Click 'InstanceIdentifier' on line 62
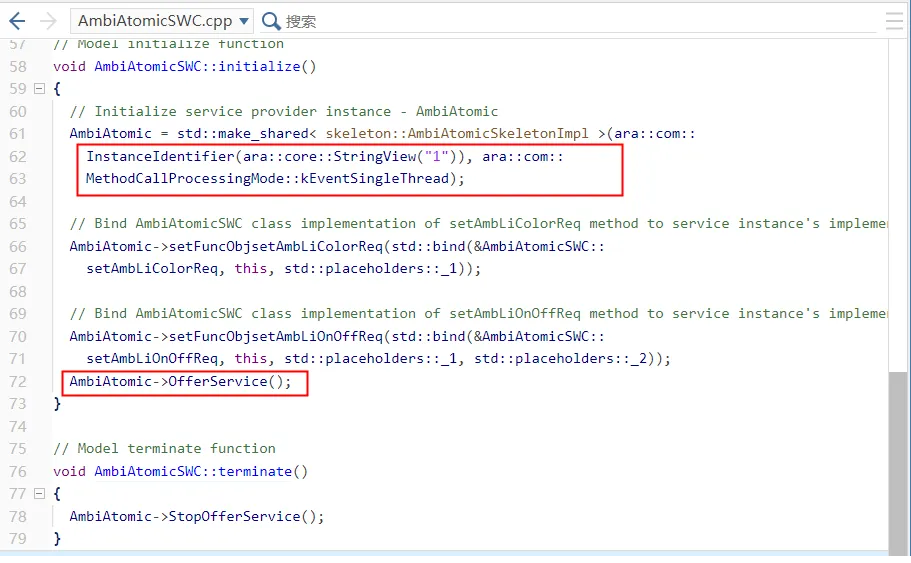Viewport: 911px width, 563px height. [x=160, y=156]
